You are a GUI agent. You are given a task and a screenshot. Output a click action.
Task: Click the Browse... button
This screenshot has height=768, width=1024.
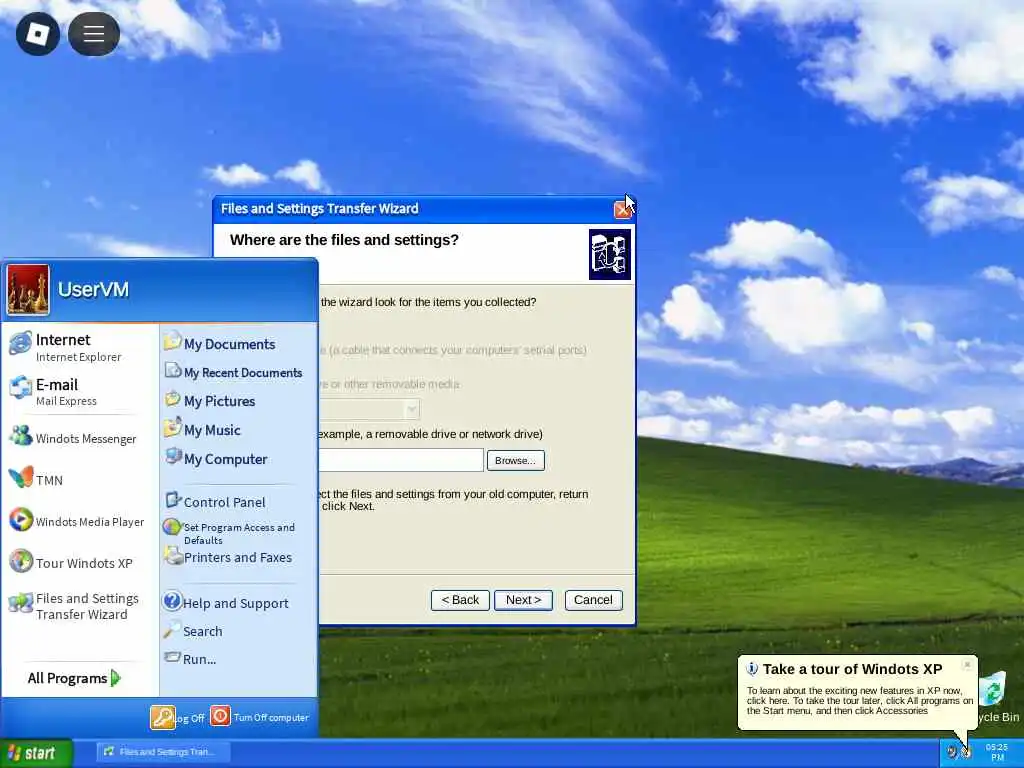click(x=515, y=460)
